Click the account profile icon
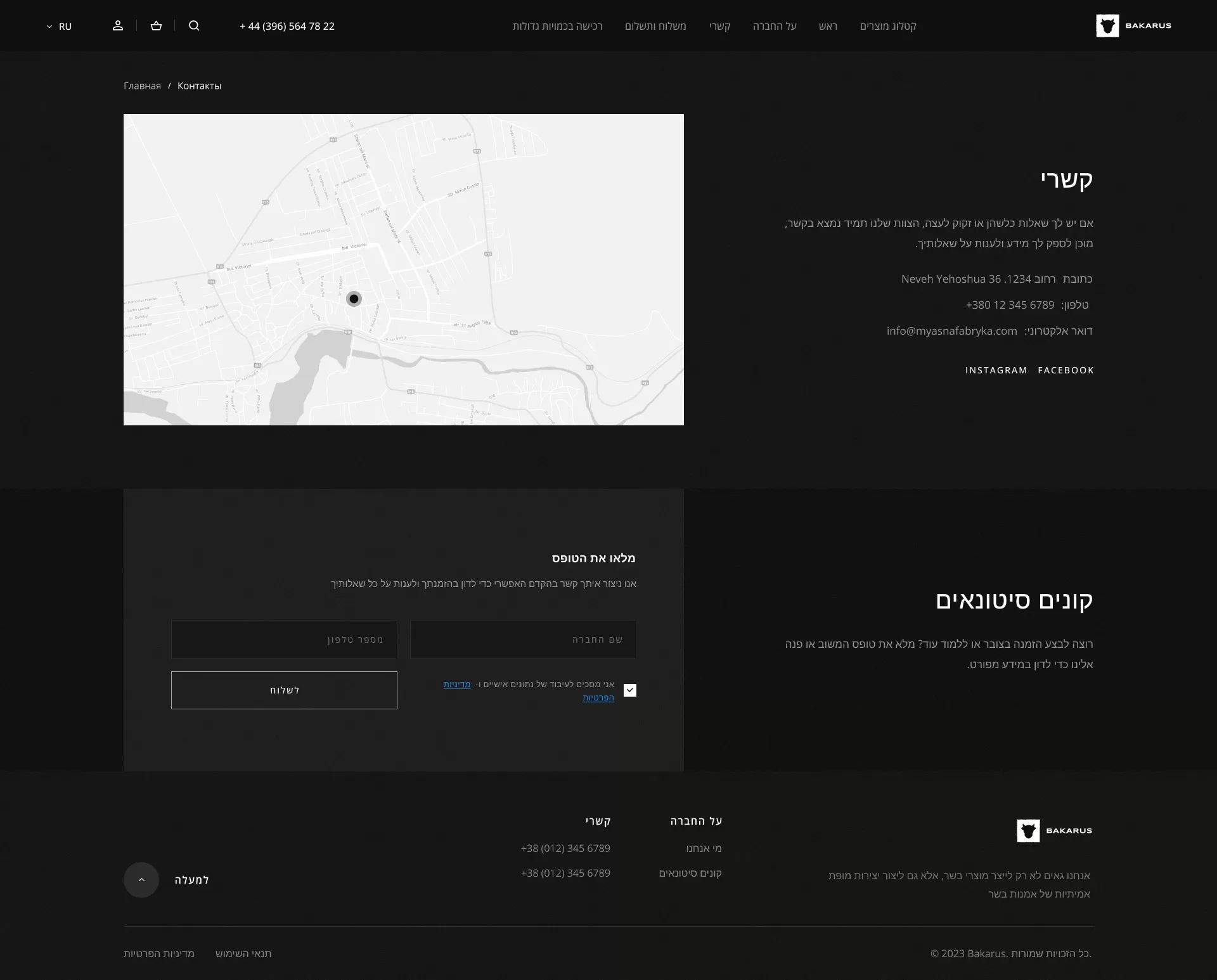Viewport: 1217px width, 980px height. 118,26
